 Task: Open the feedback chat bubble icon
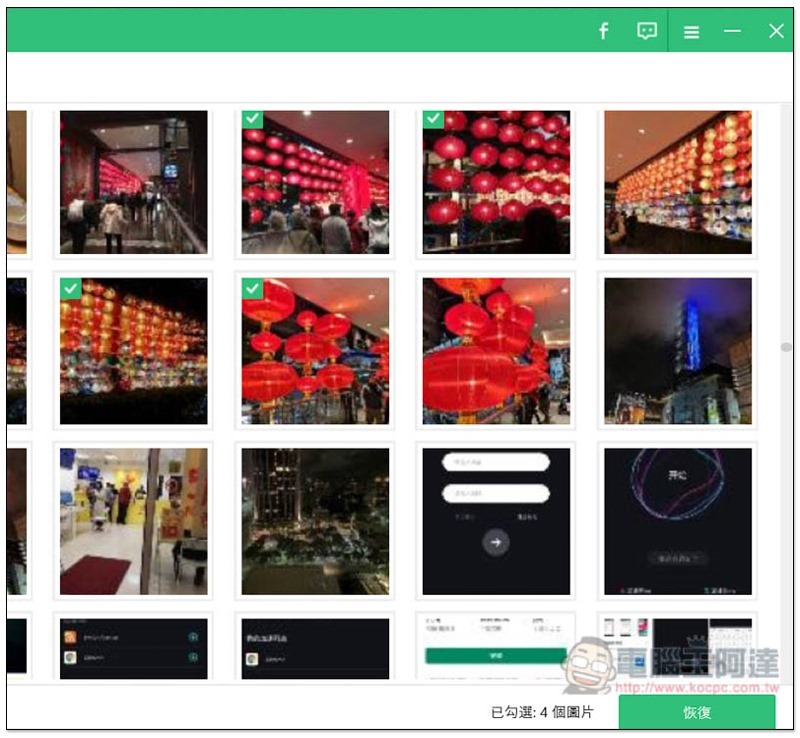[x=646, y=31]
